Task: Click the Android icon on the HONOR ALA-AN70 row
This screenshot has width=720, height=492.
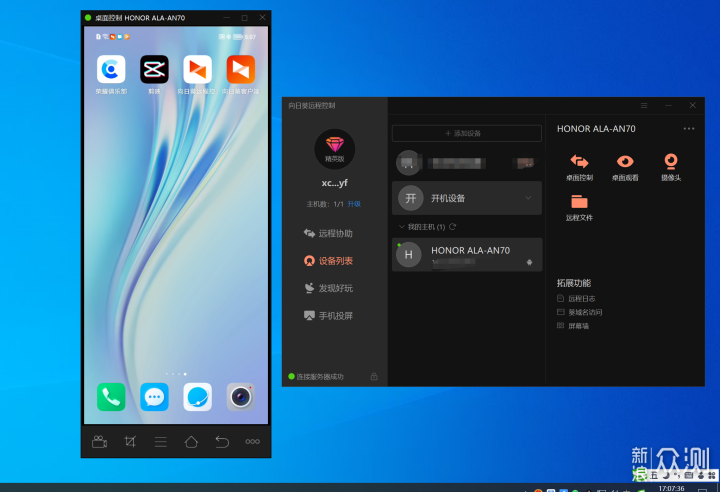Action: (529, 262)
